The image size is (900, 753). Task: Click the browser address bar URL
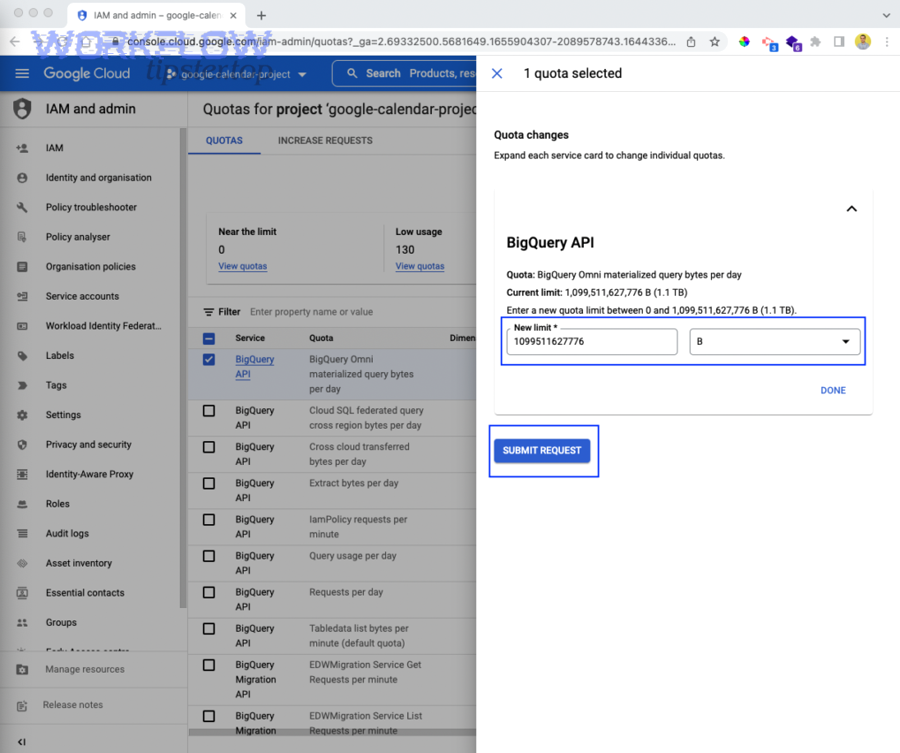click(401, 42)
